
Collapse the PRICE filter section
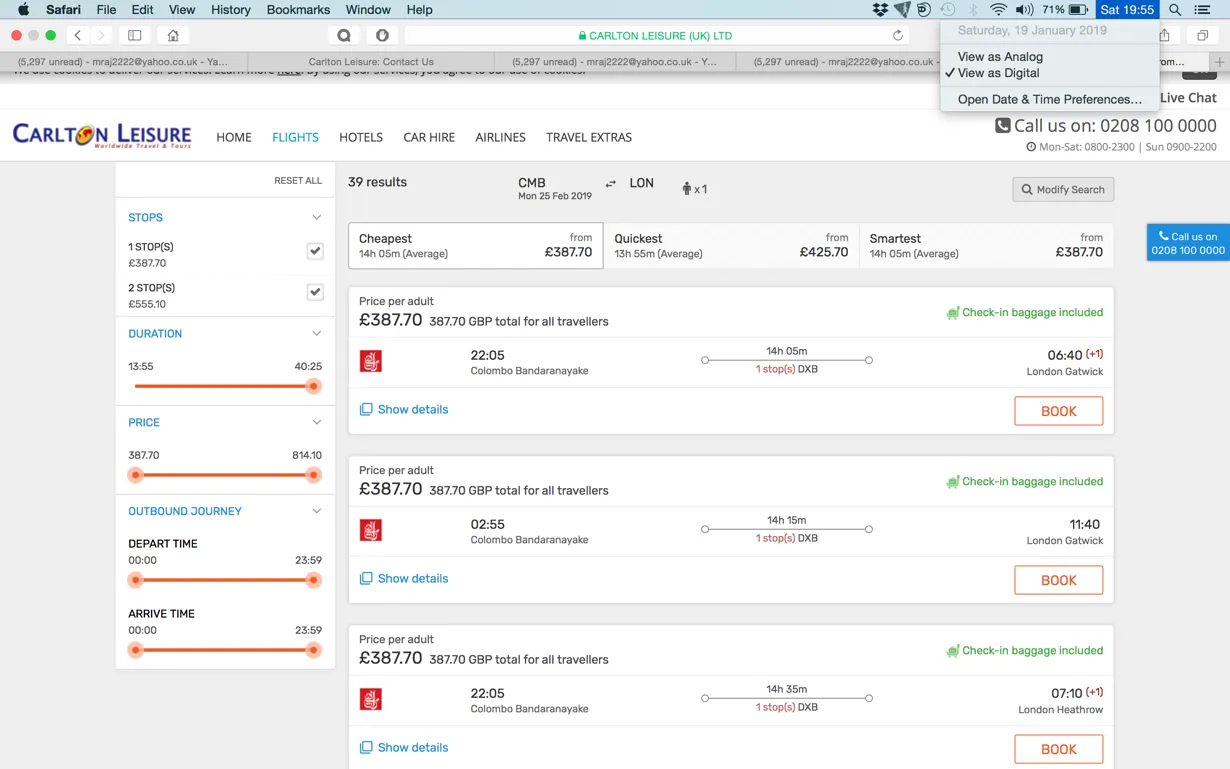pos(316,423)
